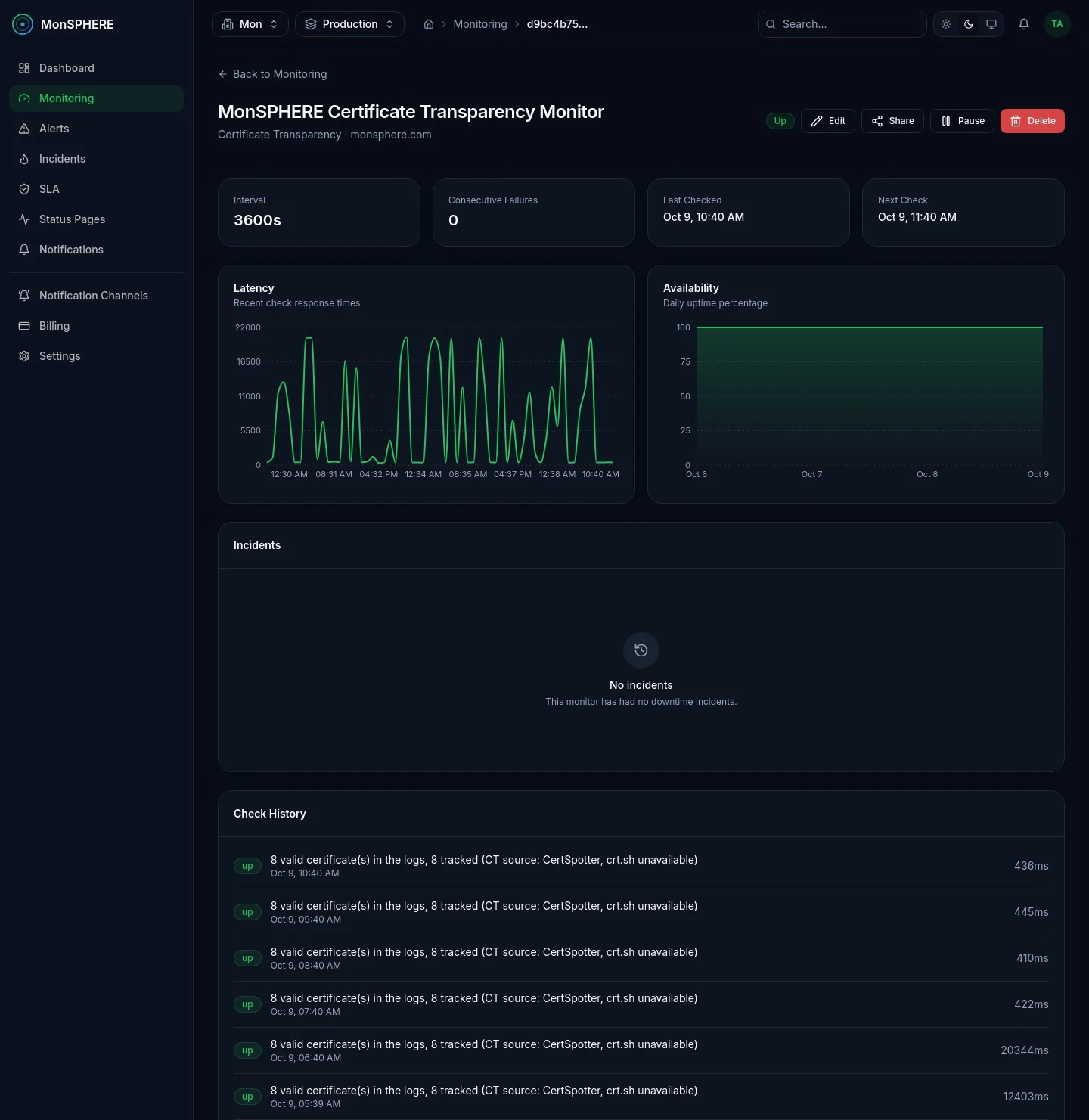Screen dimensions: 1089x1120
Task: Click the monsphere.com subtitle text
Action: coord(391,135)
